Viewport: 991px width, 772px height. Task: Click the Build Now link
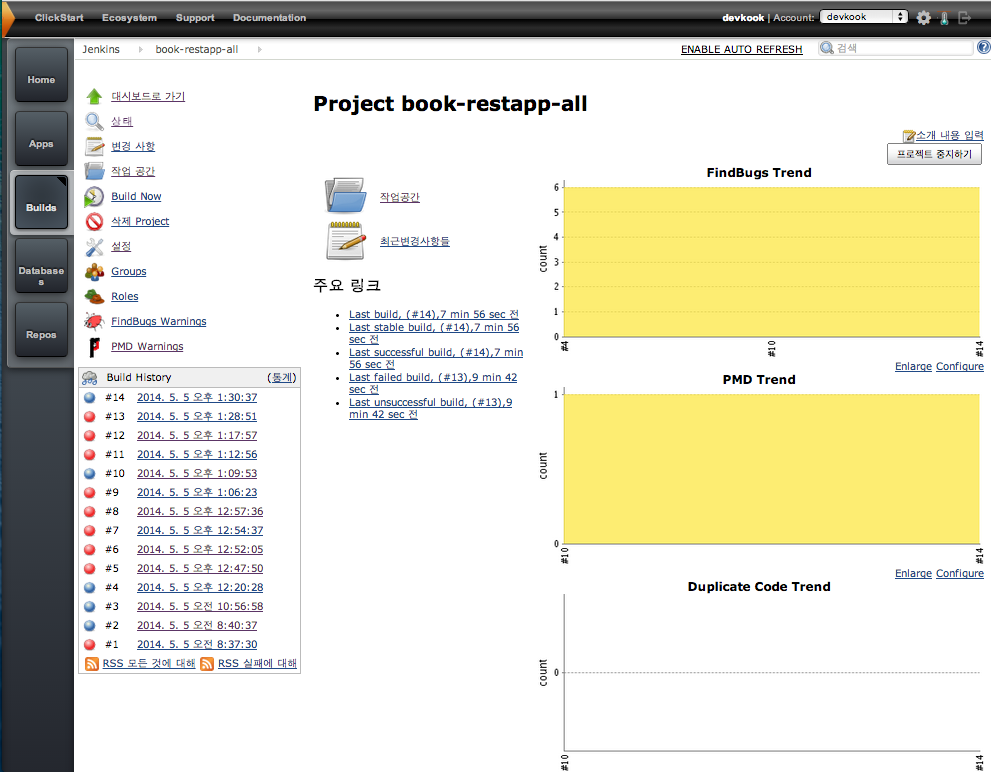tap(136, 197)
